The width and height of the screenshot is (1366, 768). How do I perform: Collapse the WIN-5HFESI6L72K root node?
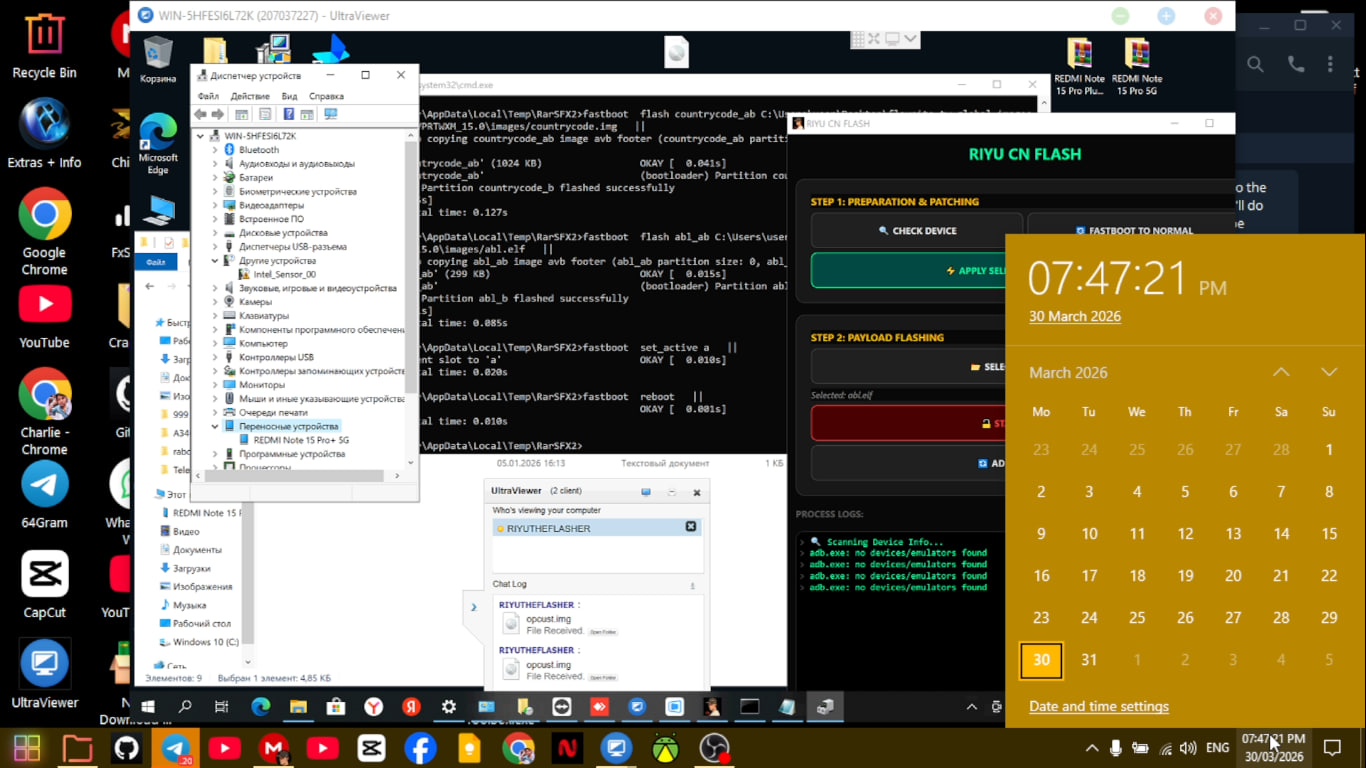(201, 136)
